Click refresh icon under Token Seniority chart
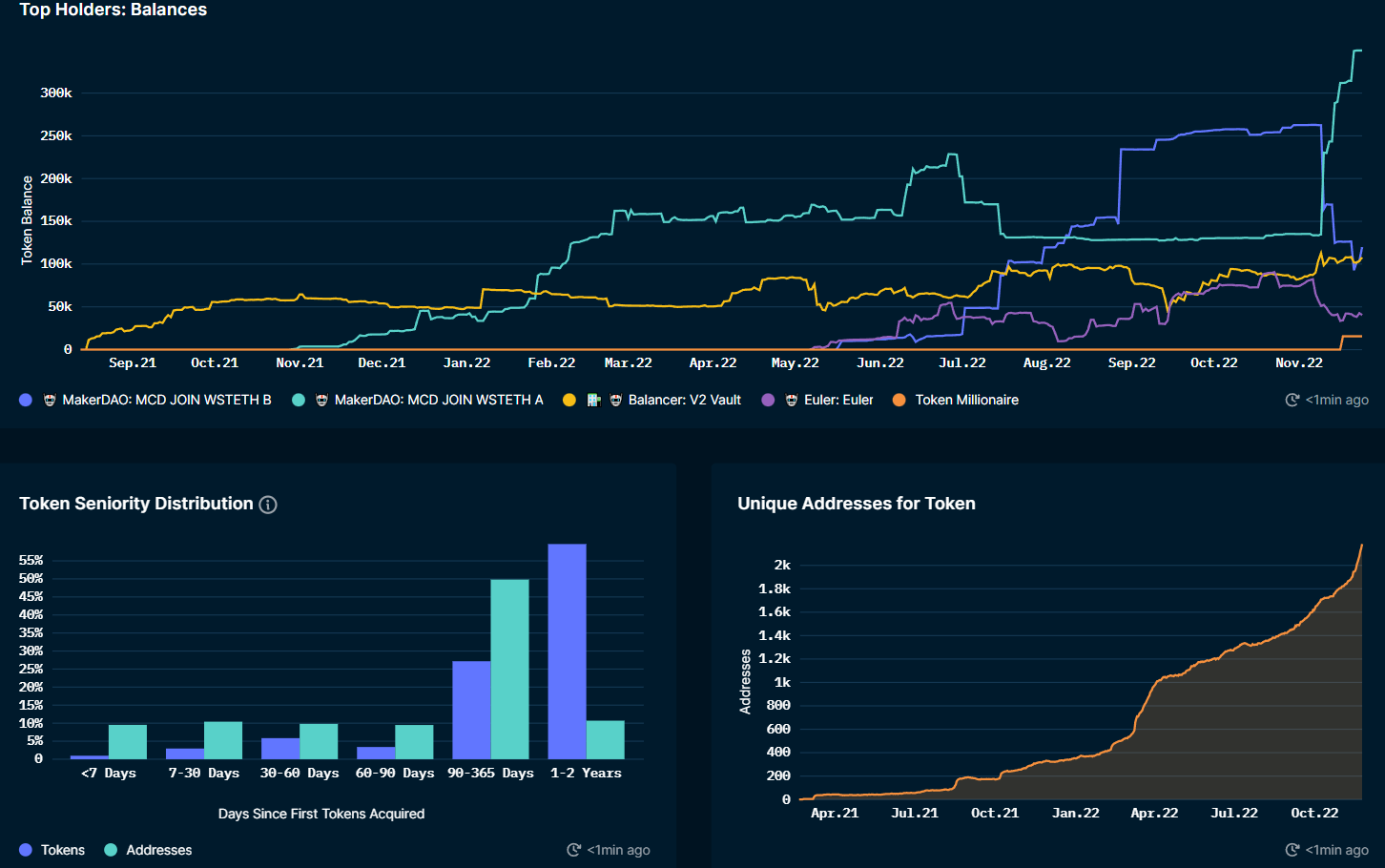Screen dimensions: 1385x868 pyautogui.click(x=574, y=850)
